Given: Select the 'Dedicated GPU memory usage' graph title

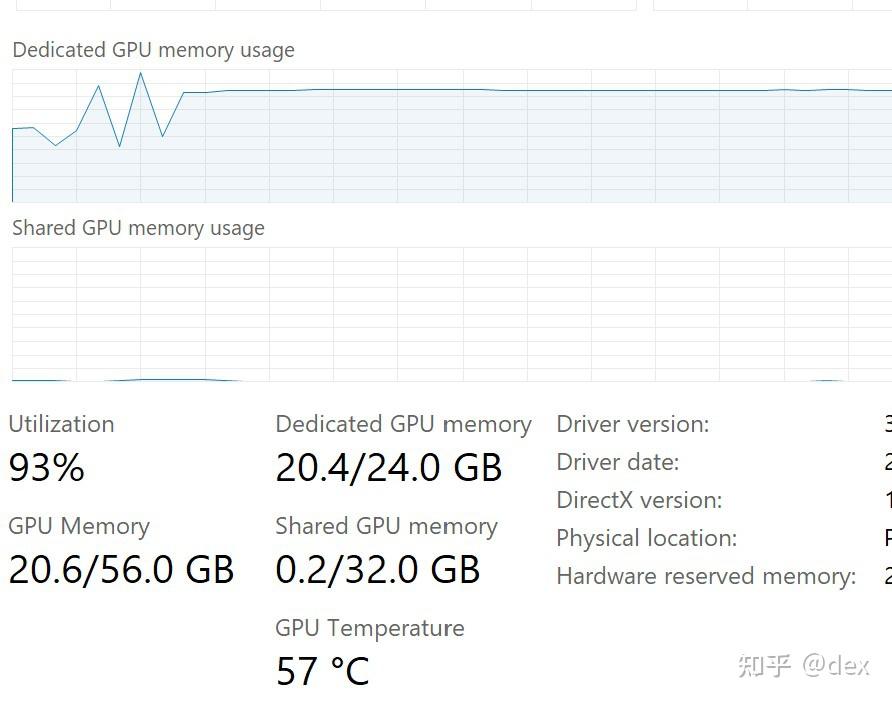Looking at the screenshot, I should pos(153,50).
